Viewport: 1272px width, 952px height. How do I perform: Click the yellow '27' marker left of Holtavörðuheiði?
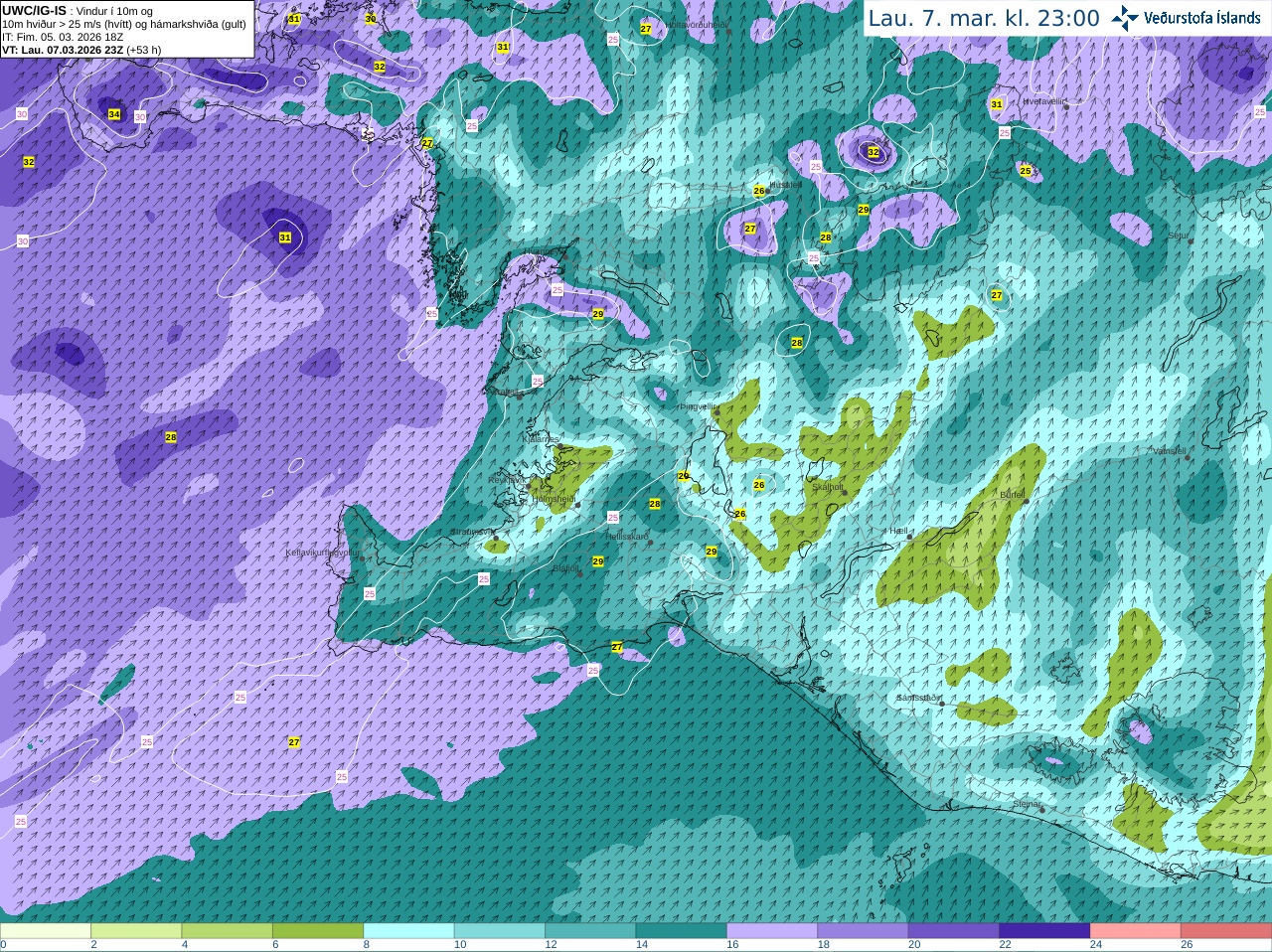click(x=646, y=29)
